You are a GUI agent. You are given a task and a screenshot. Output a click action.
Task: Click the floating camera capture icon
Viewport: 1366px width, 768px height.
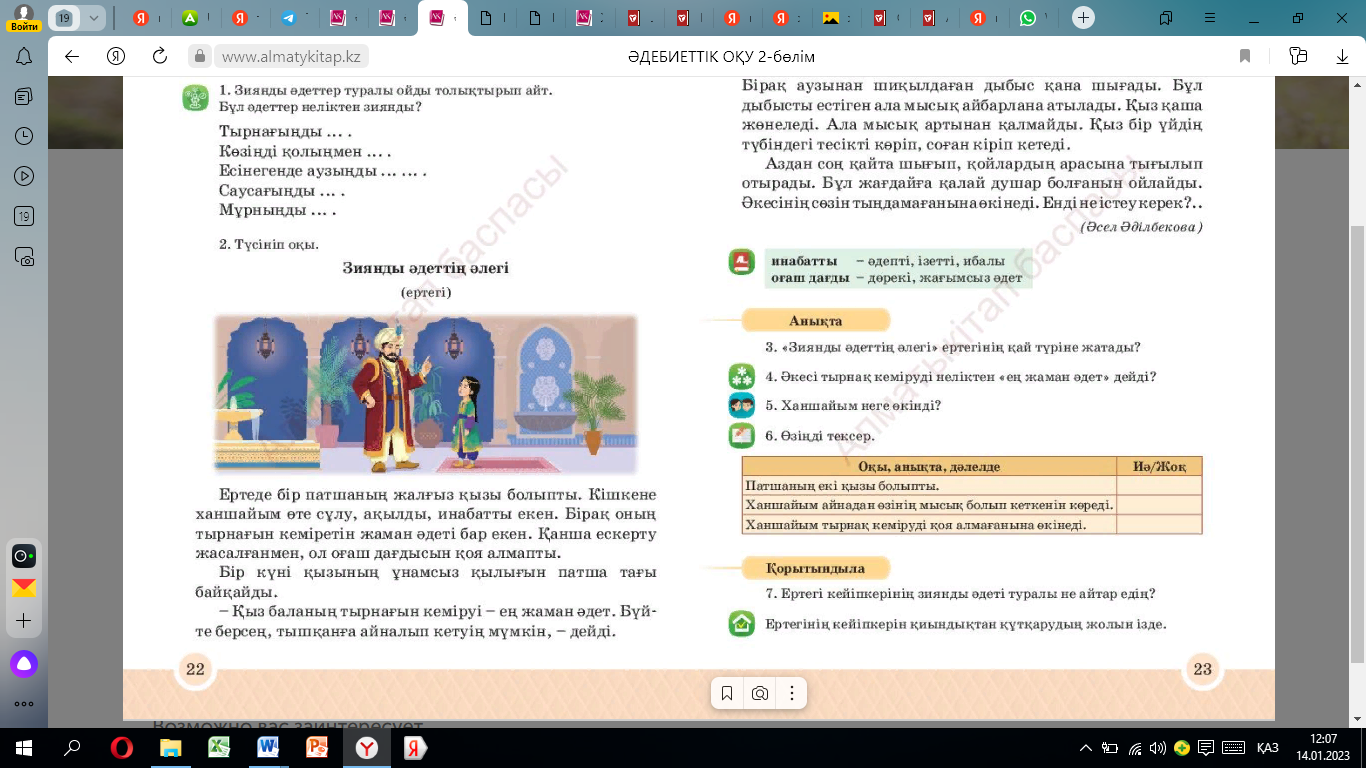point(760,693)
